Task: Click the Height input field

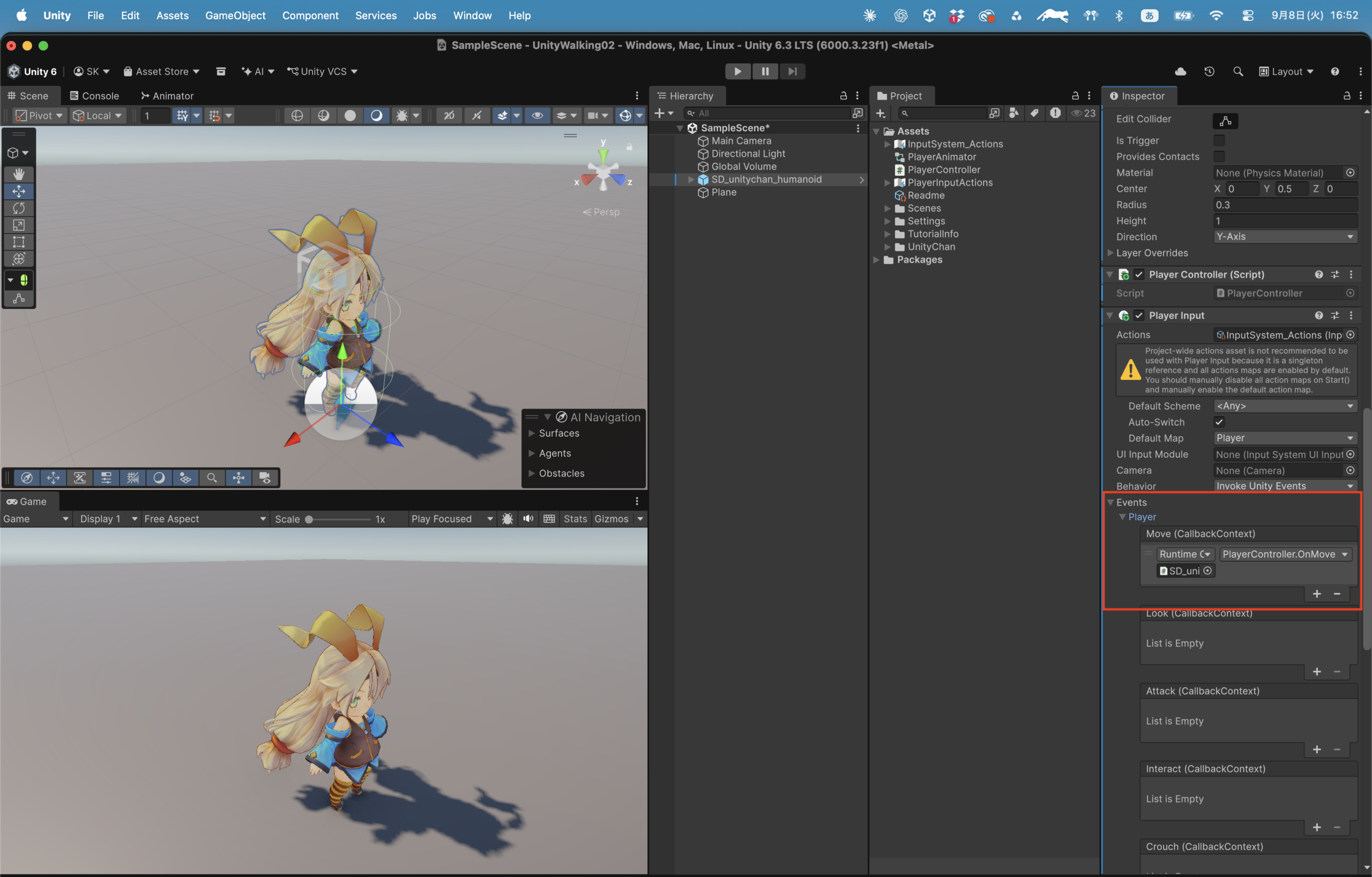Action: 1285,220
